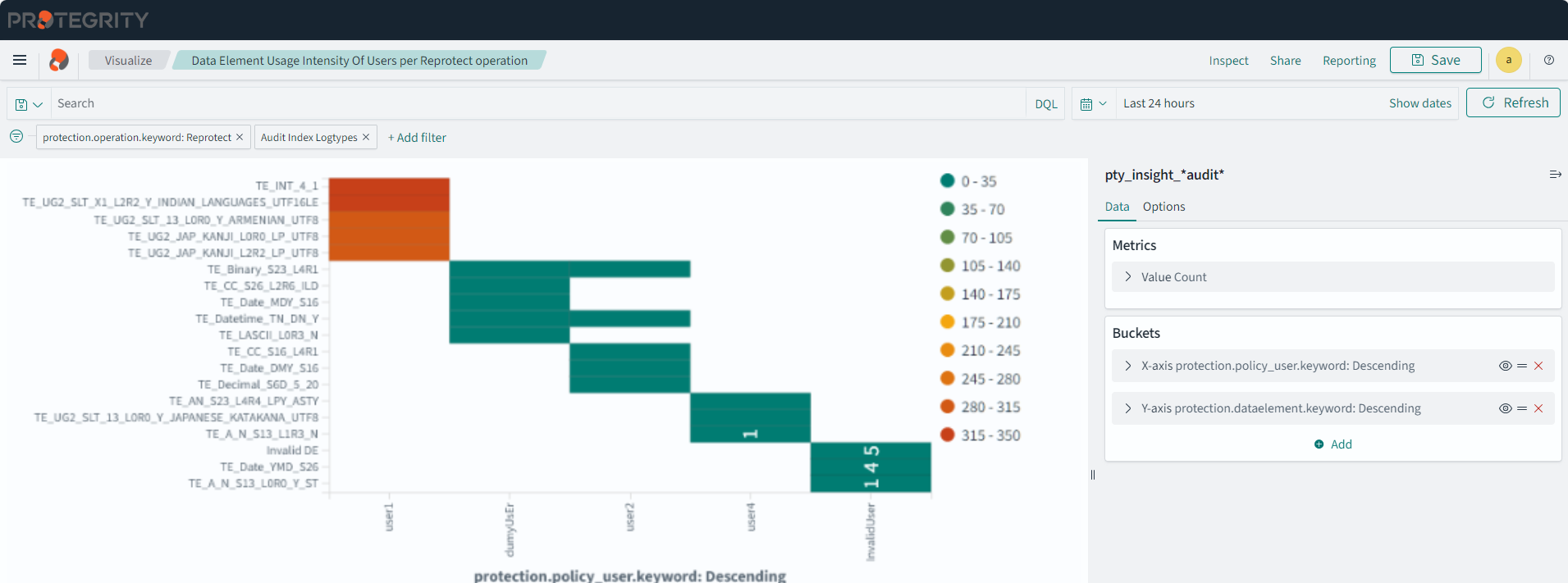The image size is (1568, 583).
Task: Expand the X-axis bucket settings
Action: (1128, 366)
